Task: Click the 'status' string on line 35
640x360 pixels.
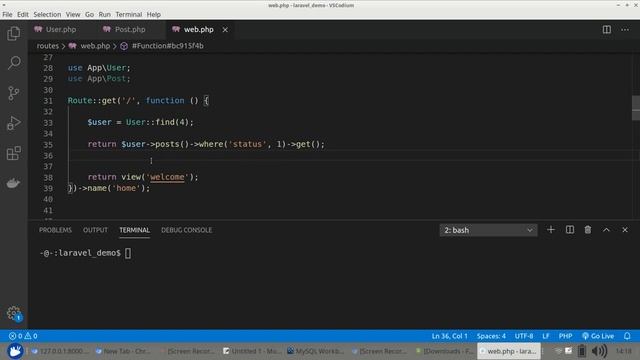Action: 247,144
